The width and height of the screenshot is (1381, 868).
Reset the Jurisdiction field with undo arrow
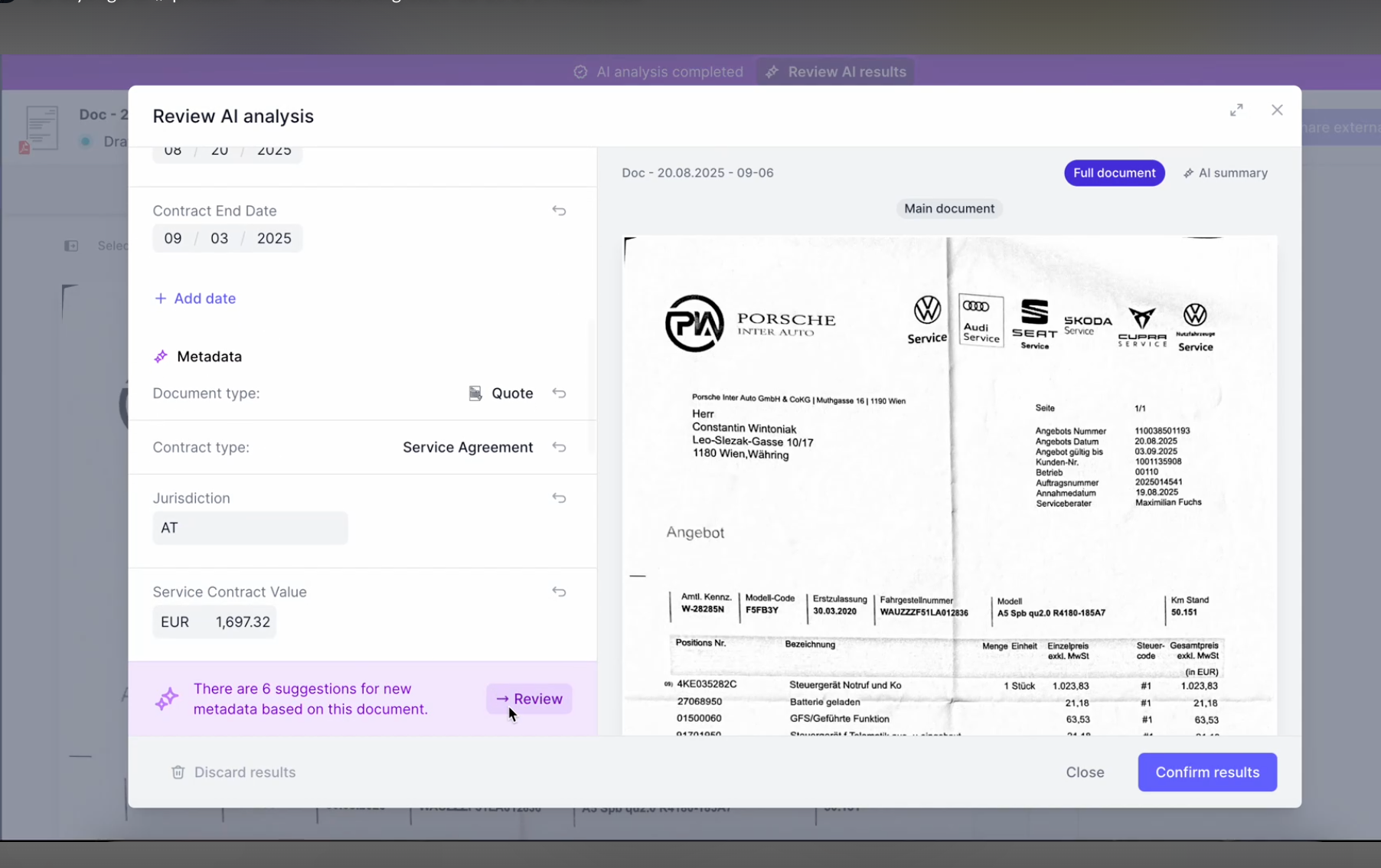coord(559,498)
